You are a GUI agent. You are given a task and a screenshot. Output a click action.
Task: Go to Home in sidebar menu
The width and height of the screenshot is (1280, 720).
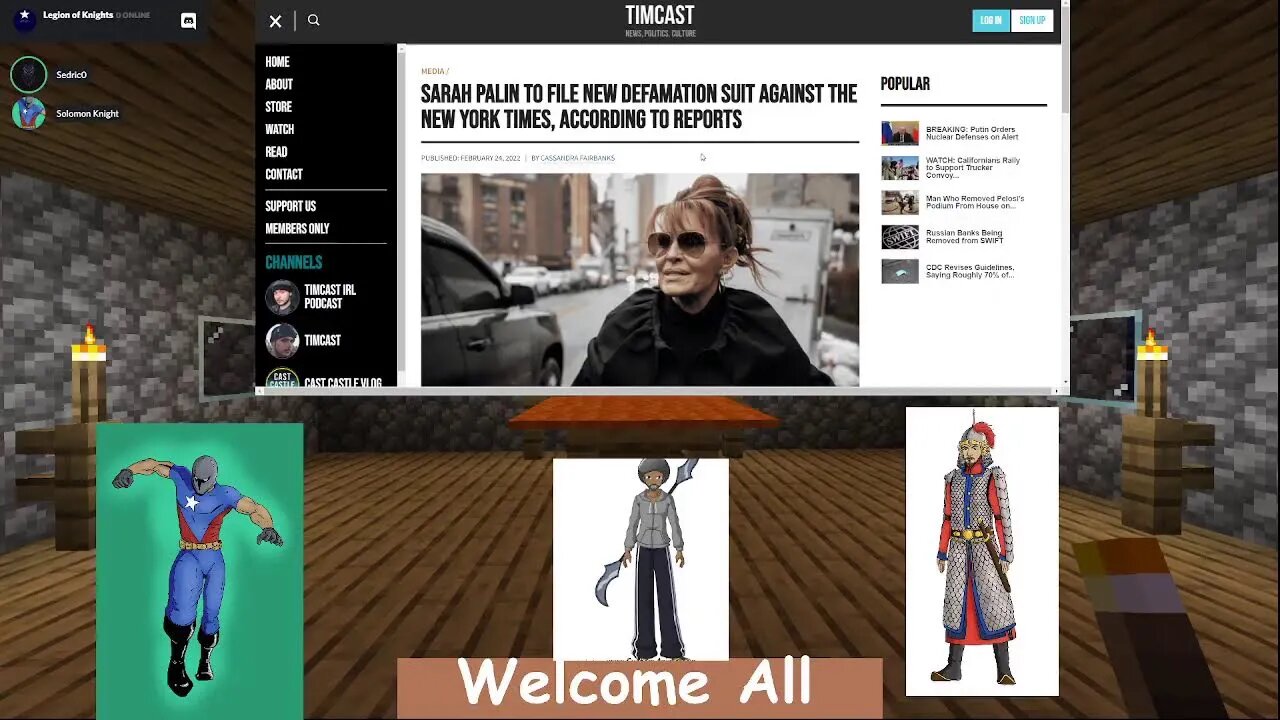tap(277, 62)
